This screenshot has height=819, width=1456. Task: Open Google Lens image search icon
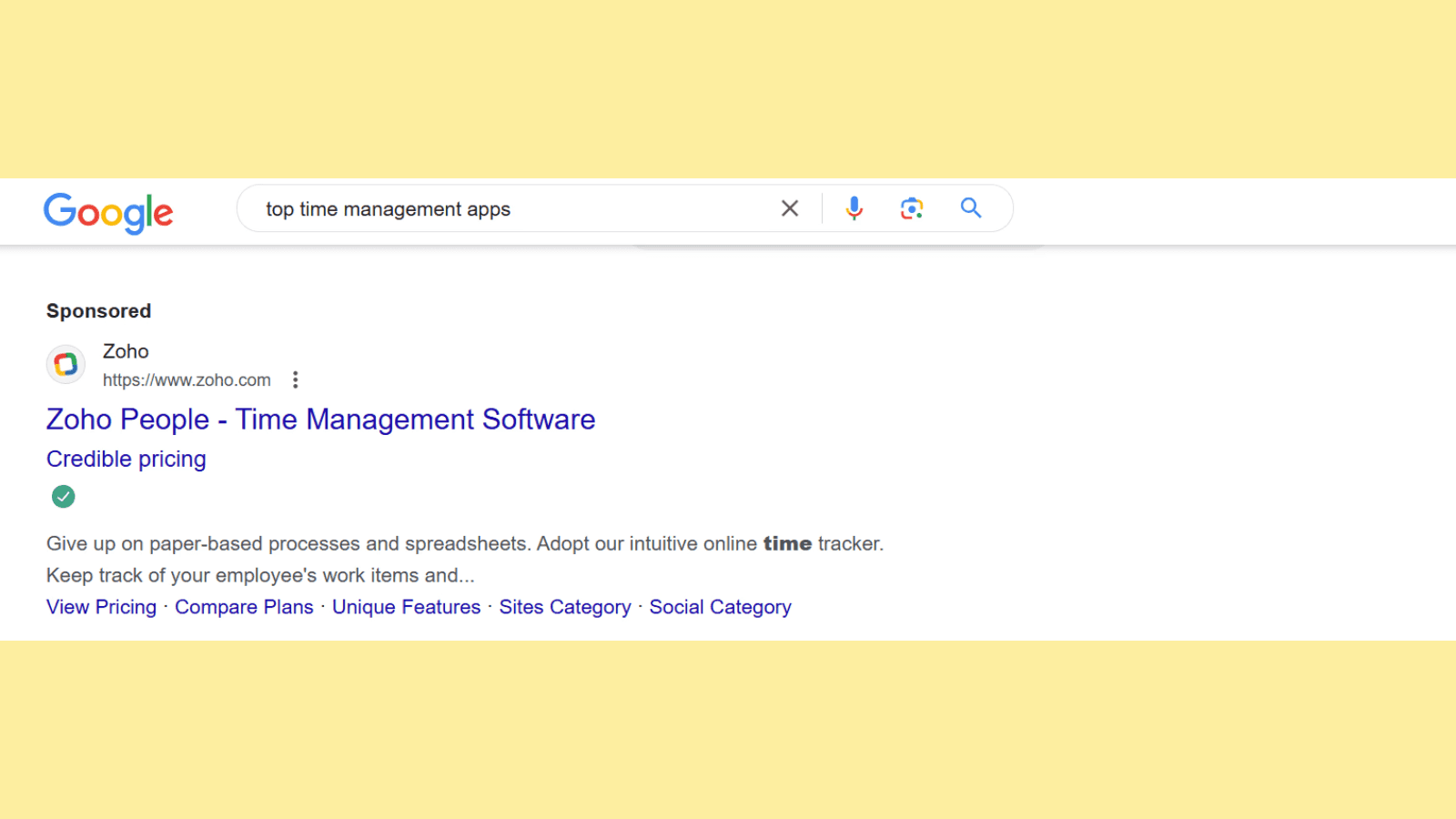coord(912,208)
